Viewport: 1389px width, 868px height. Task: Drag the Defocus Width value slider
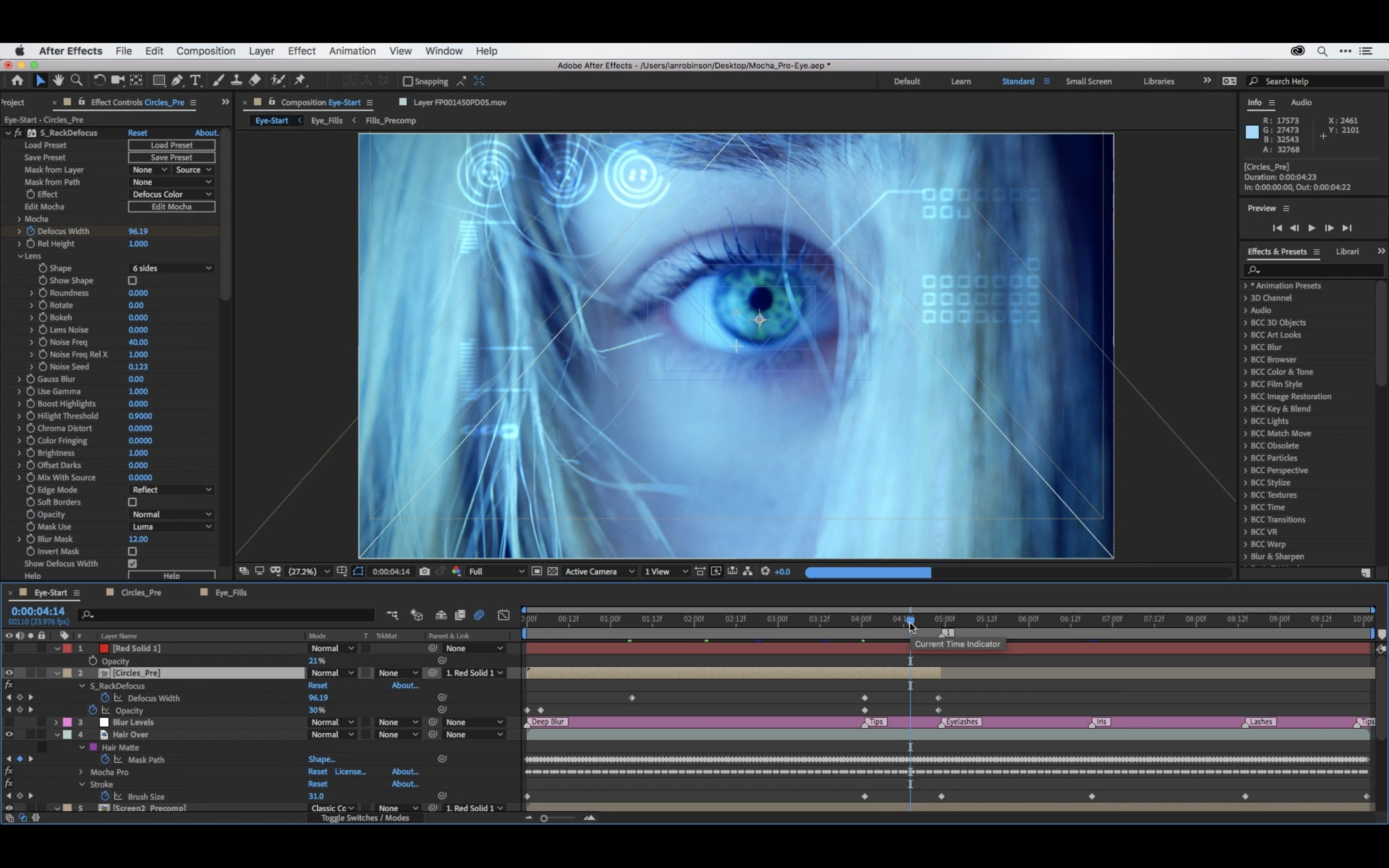138,231
